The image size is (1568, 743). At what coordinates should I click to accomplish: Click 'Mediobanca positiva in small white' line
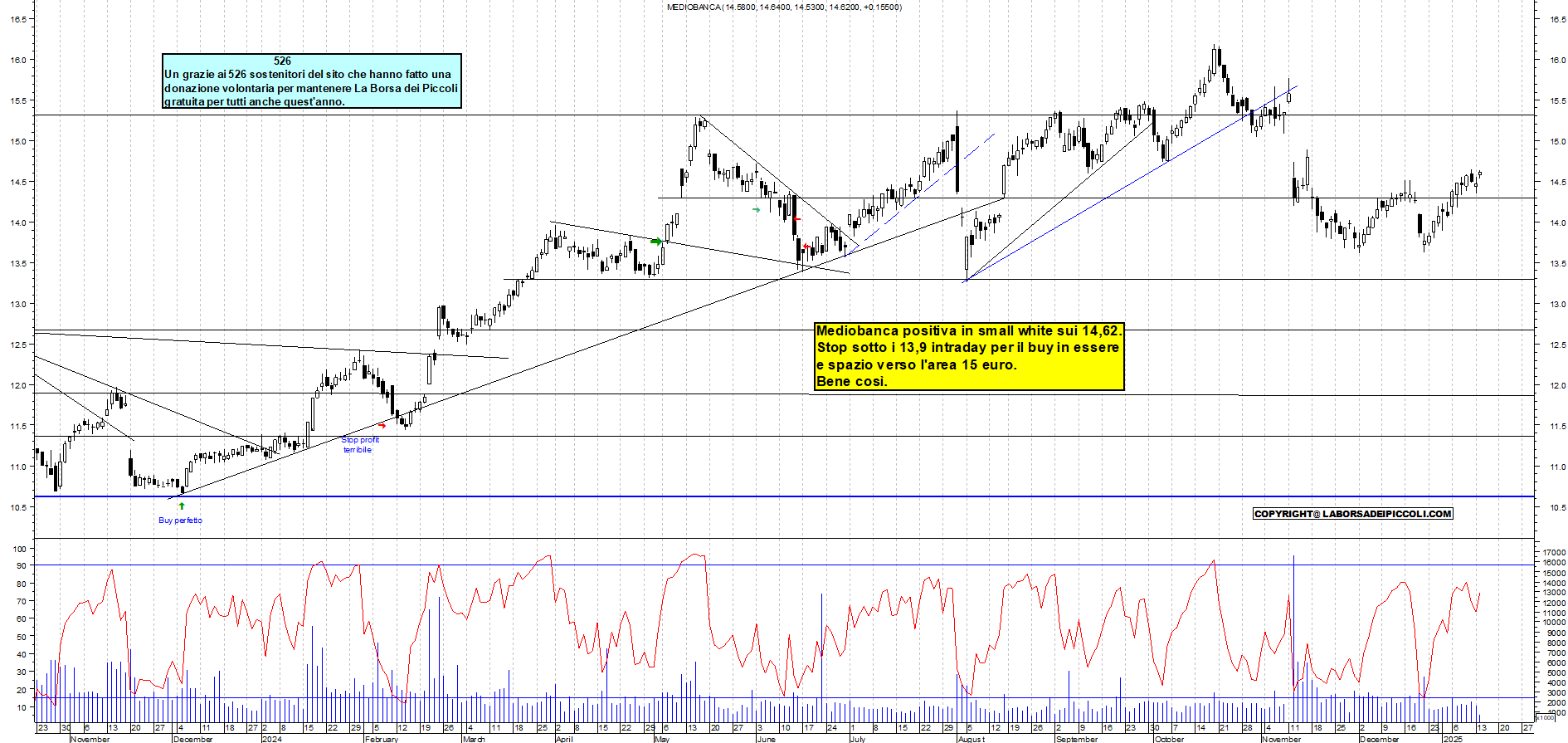tap(969, 330)
